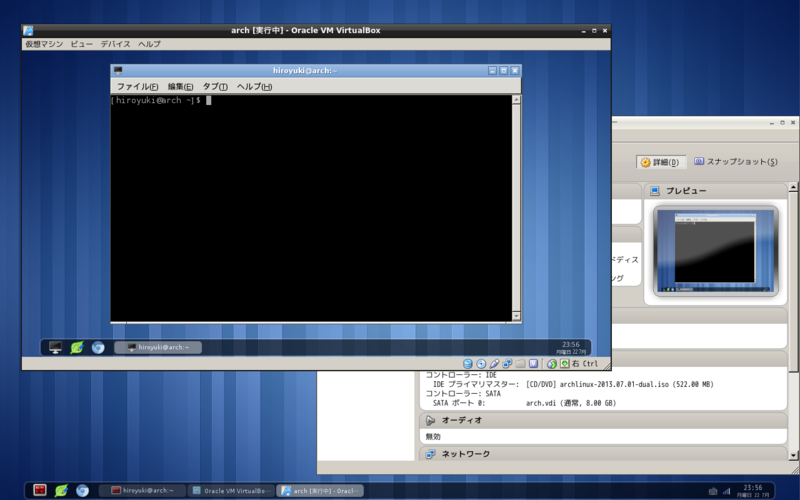The image size is (800, 500).
Task: Click the arch.vdi (通常, 8.00 GB) entry
Action: [x=571, y=403]
